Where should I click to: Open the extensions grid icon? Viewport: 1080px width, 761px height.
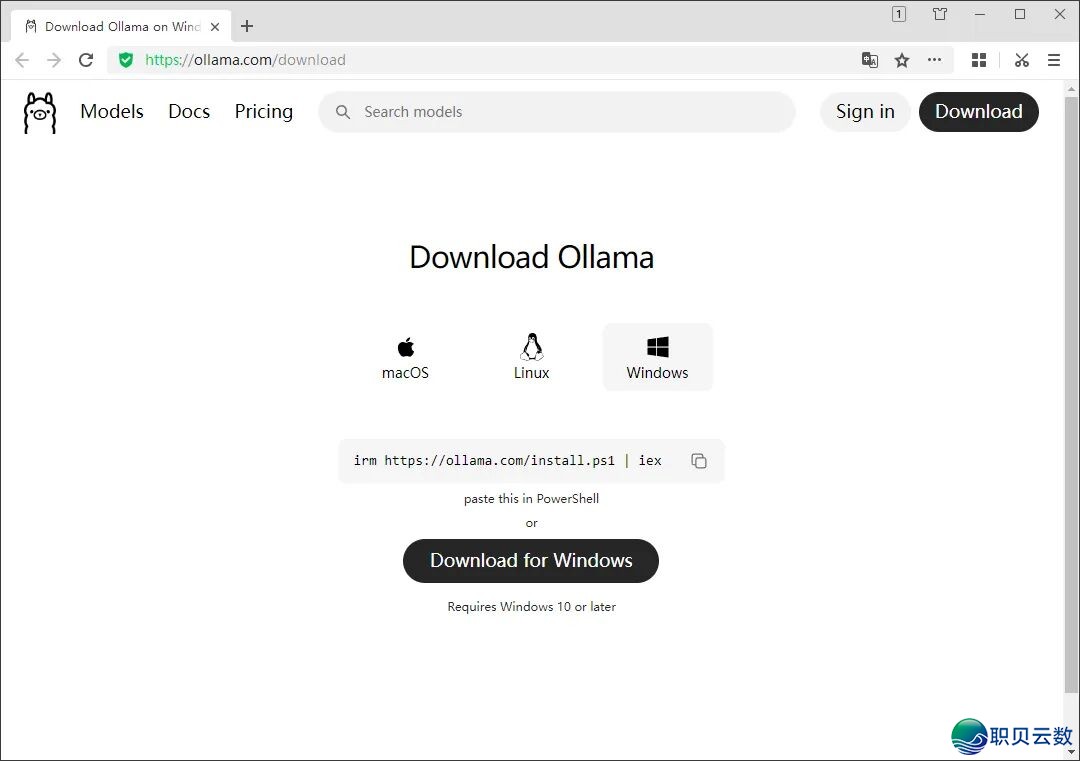click(979, 60)
